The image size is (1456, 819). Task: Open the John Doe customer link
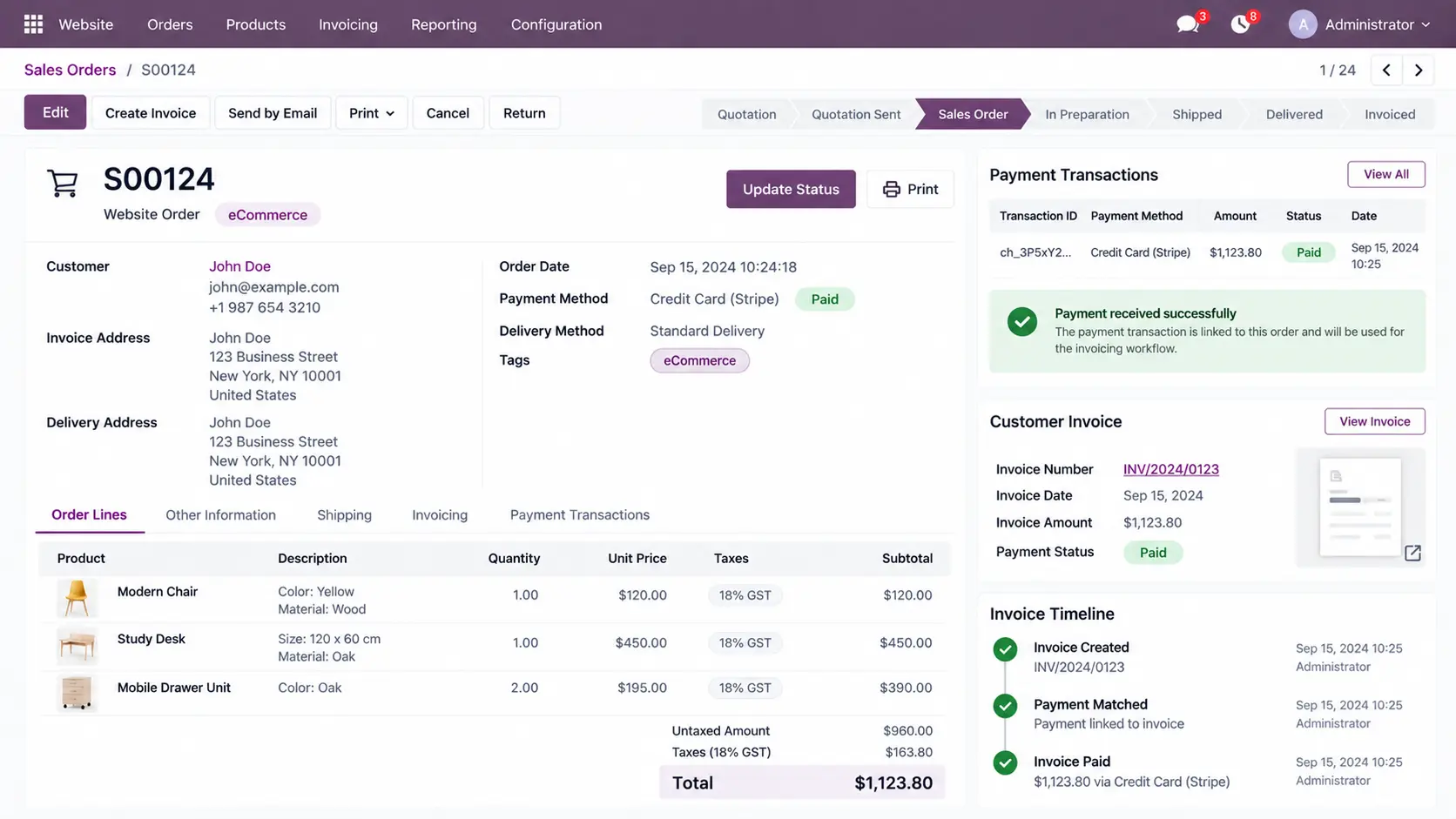(239, 266)
